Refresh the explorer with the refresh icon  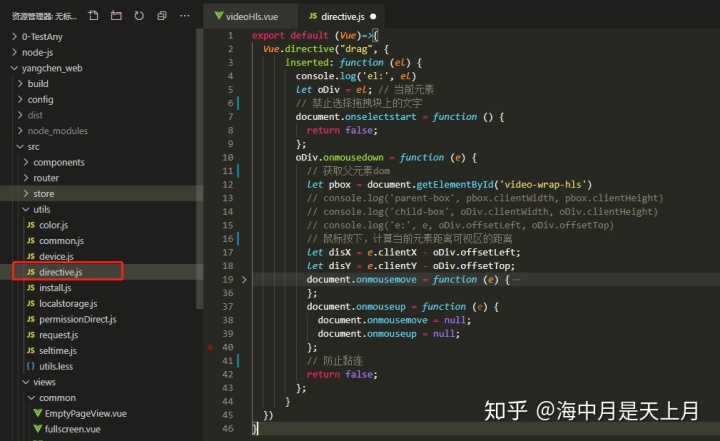tap(139, 16)
